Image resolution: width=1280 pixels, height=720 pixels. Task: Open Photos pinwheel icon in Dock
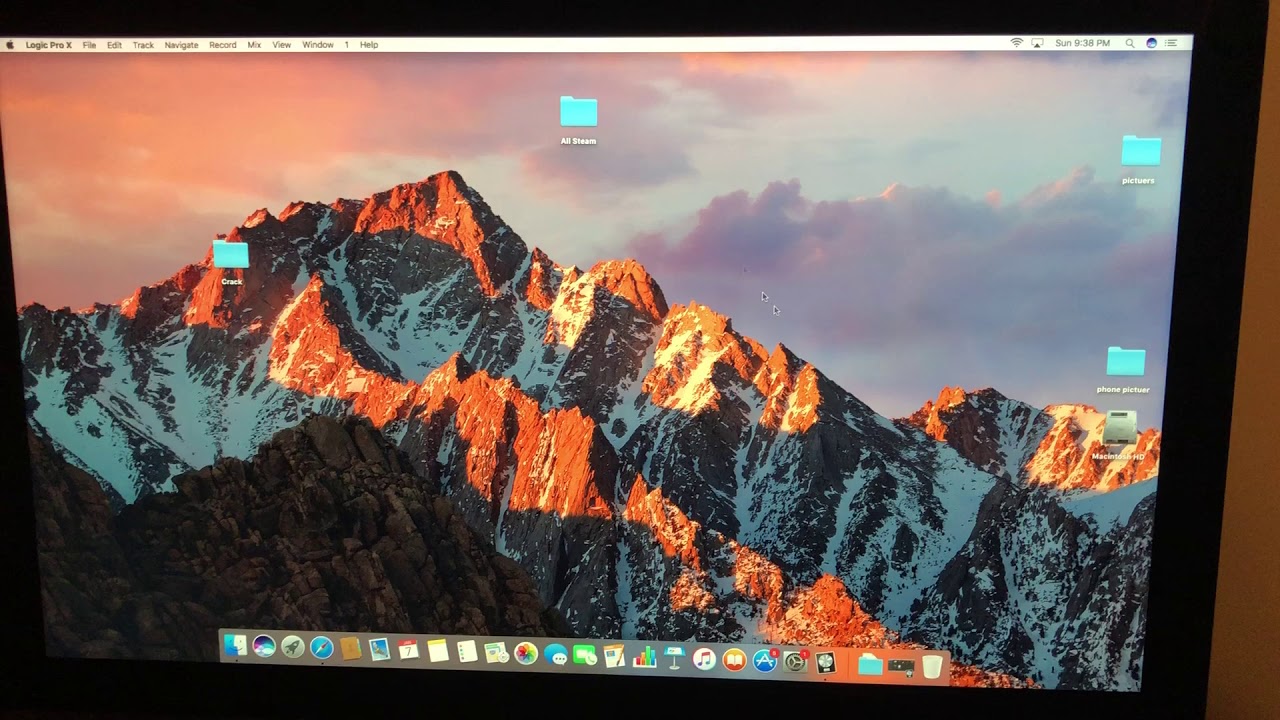pyautogui.click(x=526, y=654)
